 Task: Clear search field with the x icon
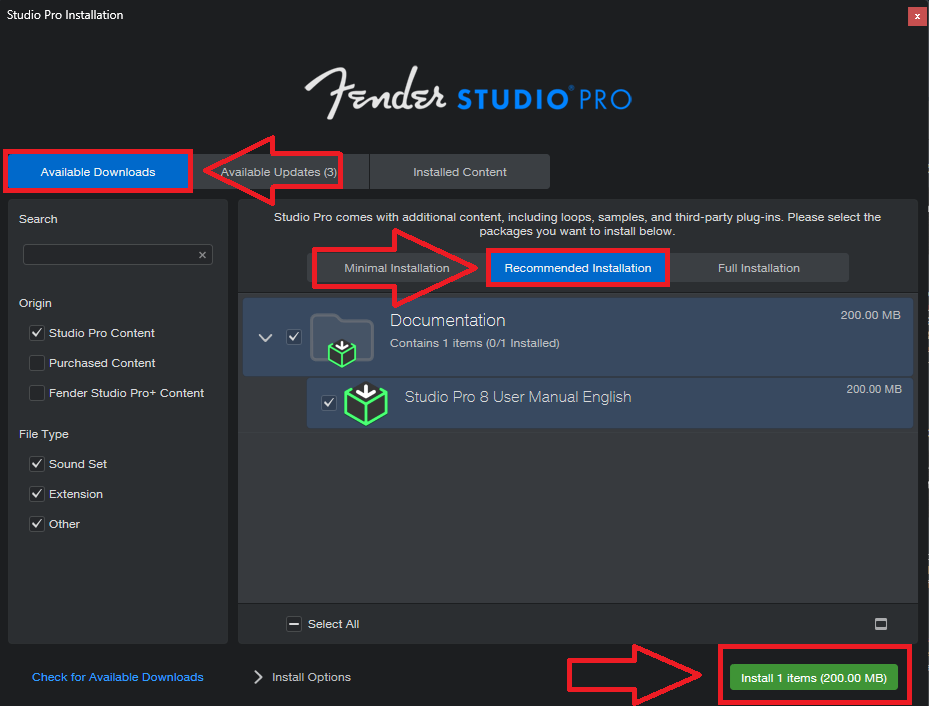coord(202,255)
